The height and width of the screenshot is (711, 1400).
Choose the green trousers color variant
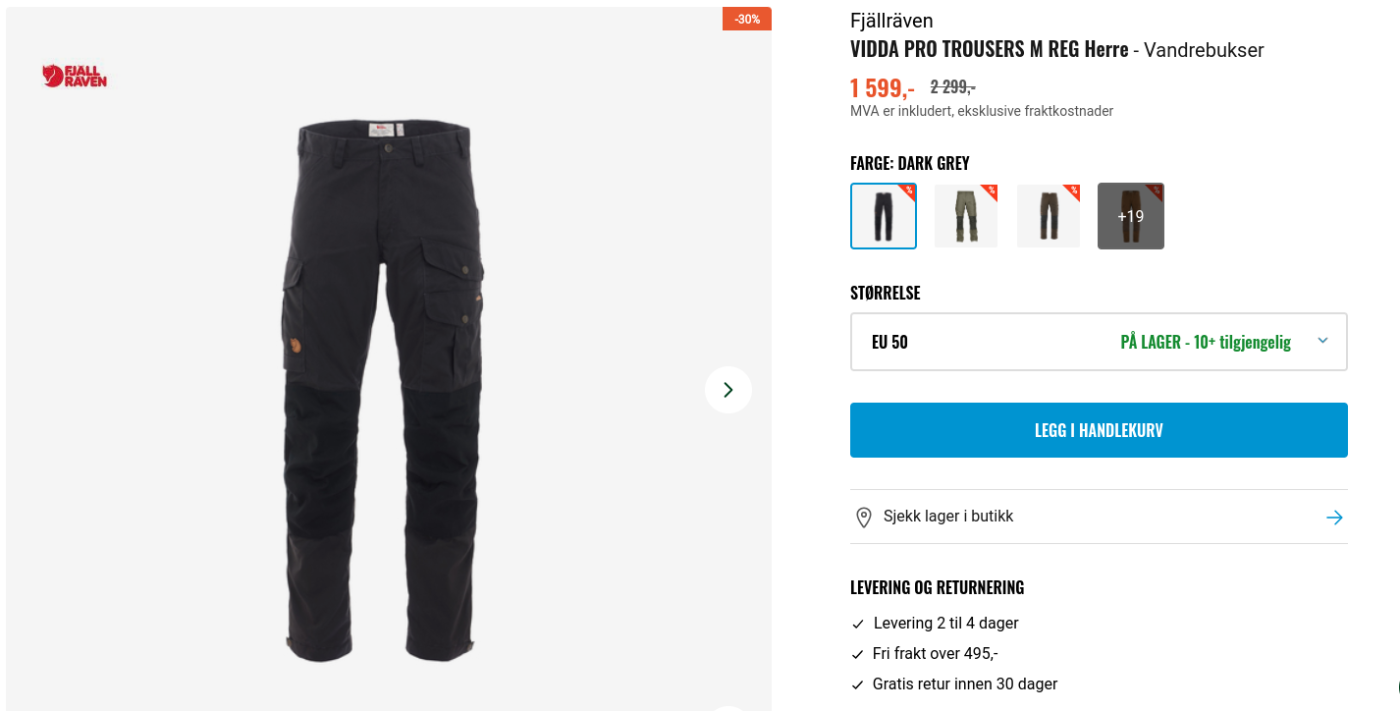(x=966, y=216)
